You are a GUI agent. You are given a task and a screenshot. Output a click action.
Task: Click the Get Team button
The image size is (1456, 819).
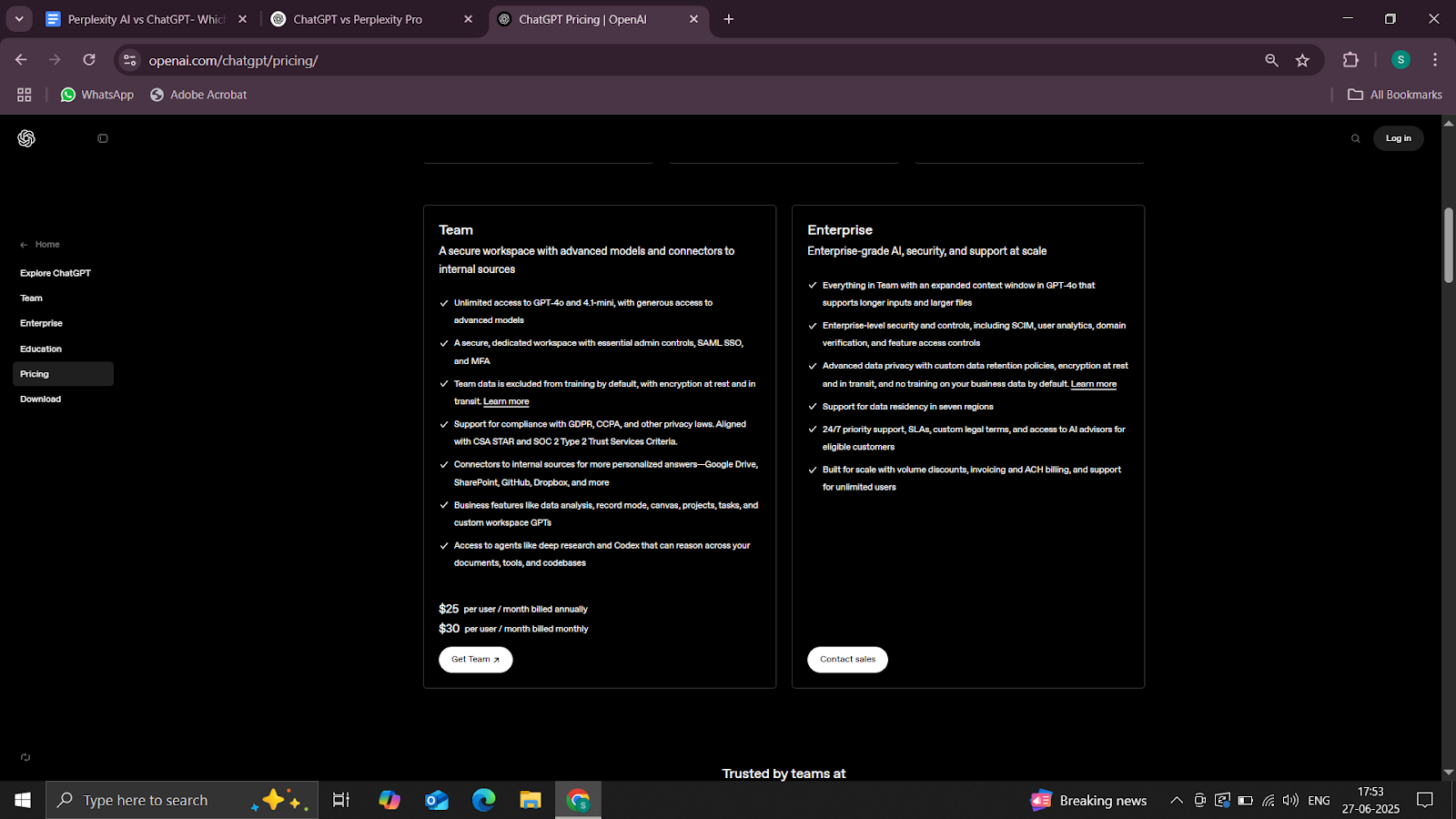click(475, 660)
